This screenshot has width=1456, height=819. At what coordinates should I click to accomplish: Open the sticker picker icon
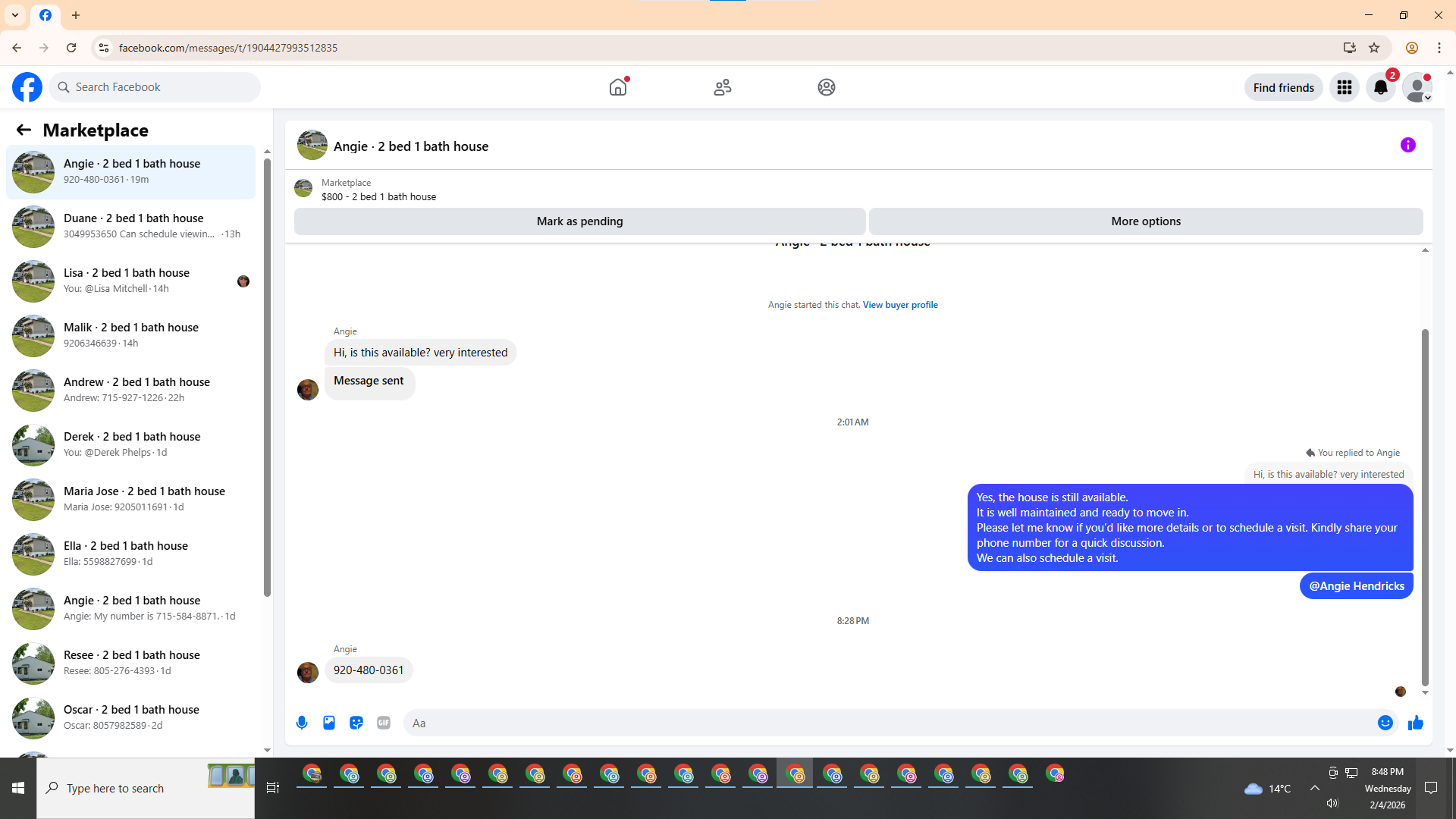356,723
